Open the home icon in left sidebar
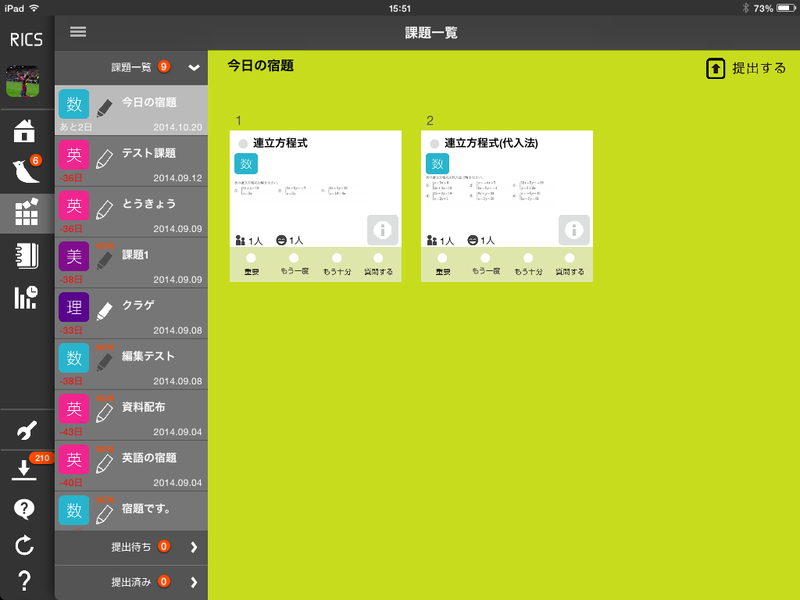Image resolution: width=800 pixels, height=600 pixels. tap(27, 131)
